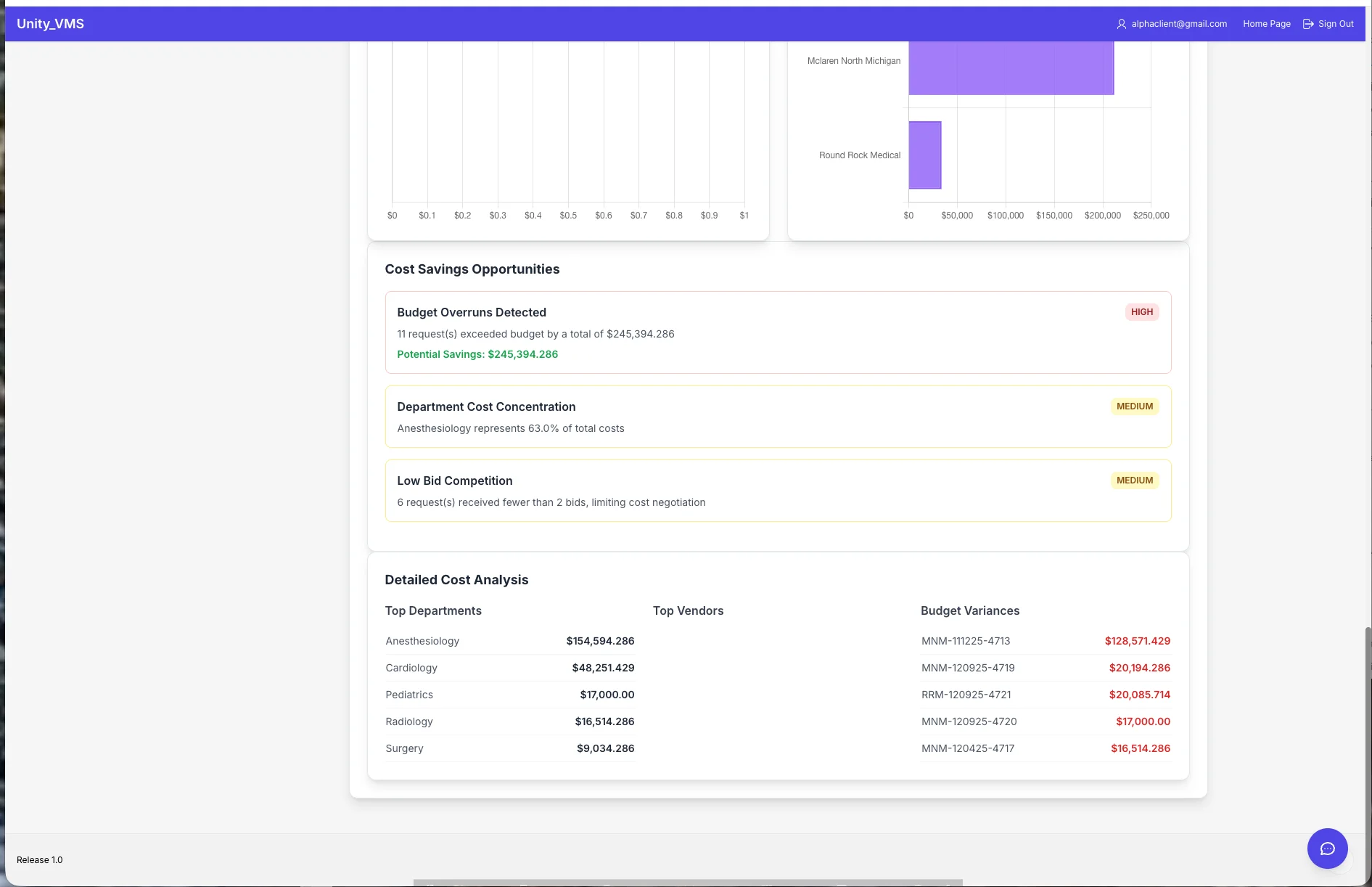Click the Release 1.0 footer text

[x=40, y=859]
